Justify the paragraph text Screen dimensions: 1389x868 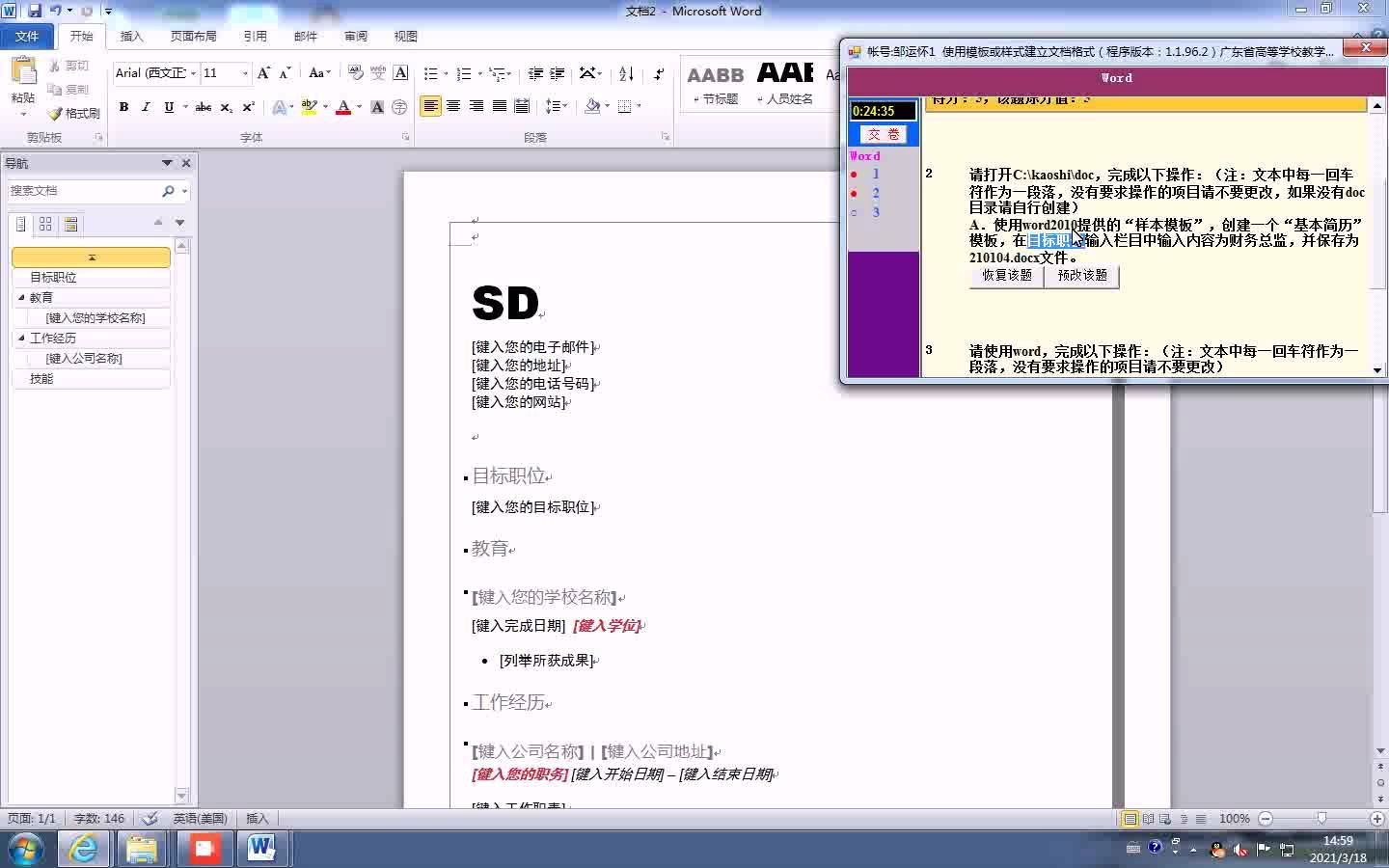(x=499, y=106)
